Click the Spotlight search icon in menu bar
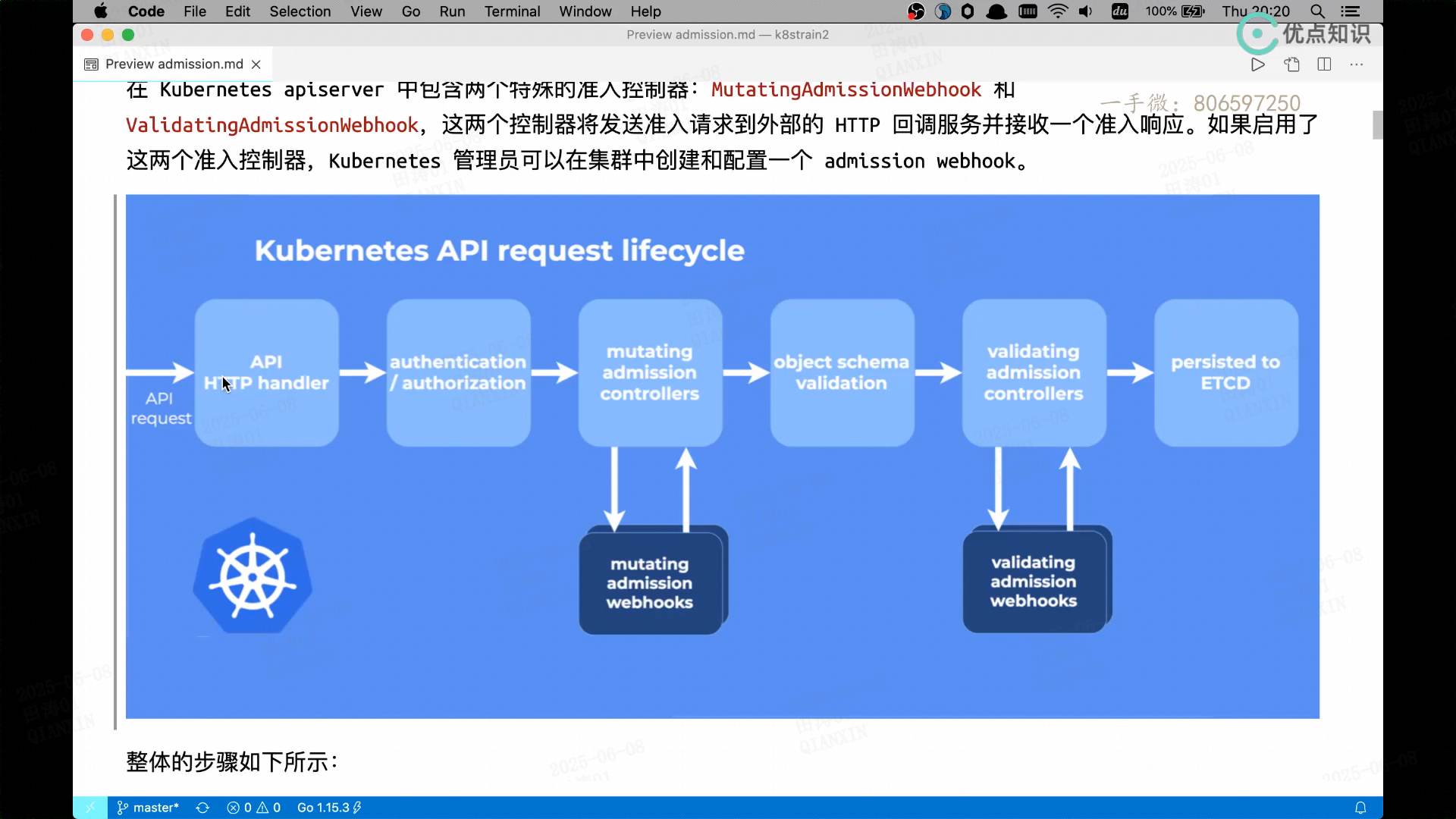 [1318, 11]
